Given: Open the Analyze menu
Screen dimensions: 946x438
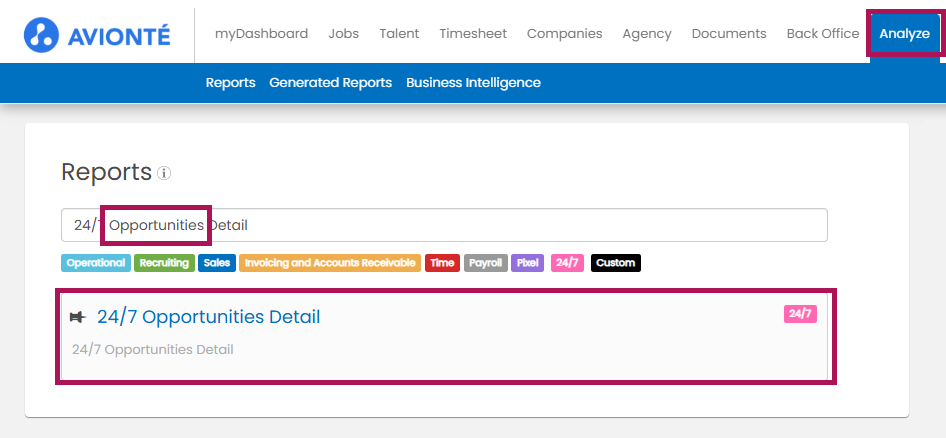Looking at the screenshot, I should point(904,34).
